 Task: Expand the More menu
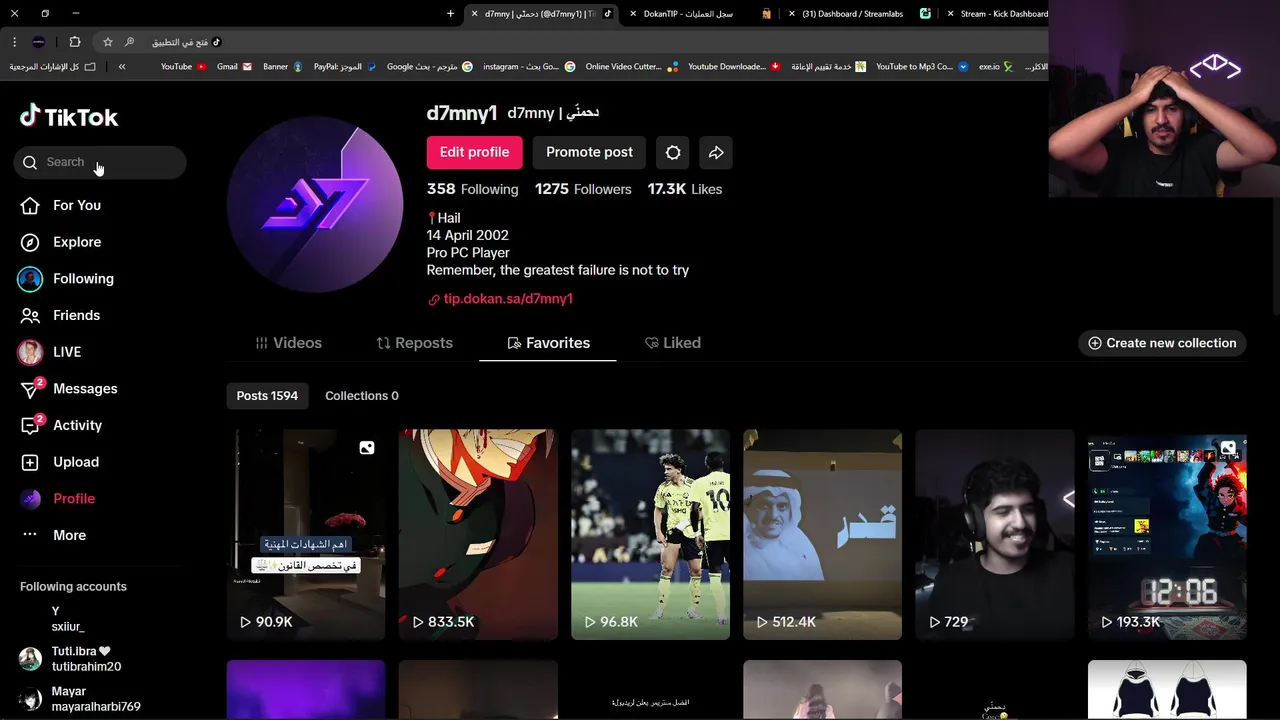[54, 535]
